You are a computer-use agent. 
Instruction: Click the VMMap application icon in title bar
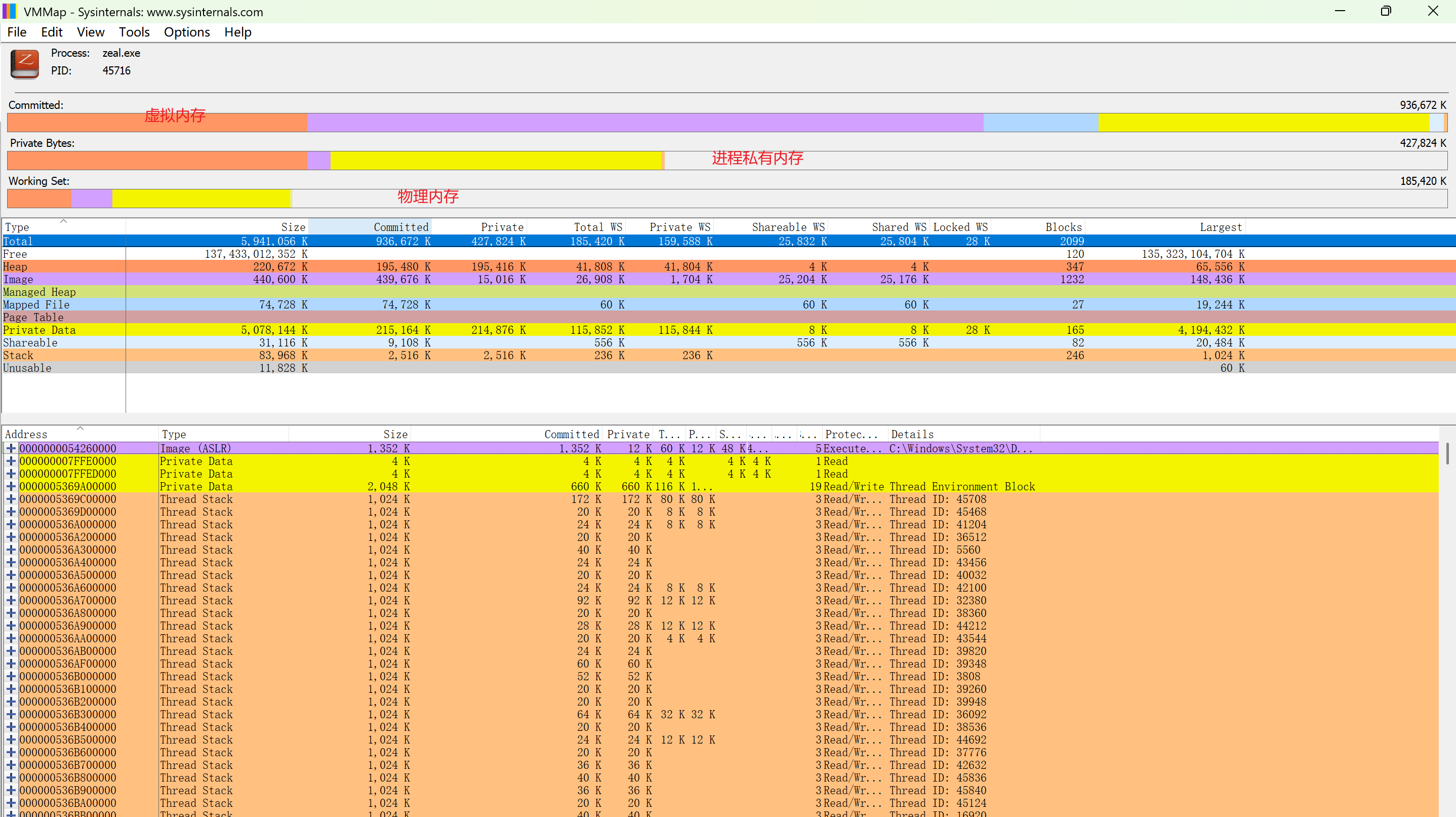[x=10, y=11]
